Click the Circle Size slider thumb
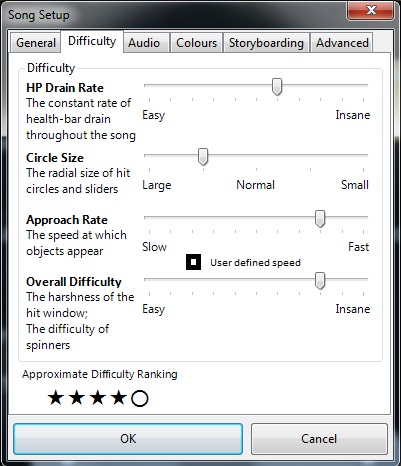This screenshot has width=401, height=466. tap(203, 157)
